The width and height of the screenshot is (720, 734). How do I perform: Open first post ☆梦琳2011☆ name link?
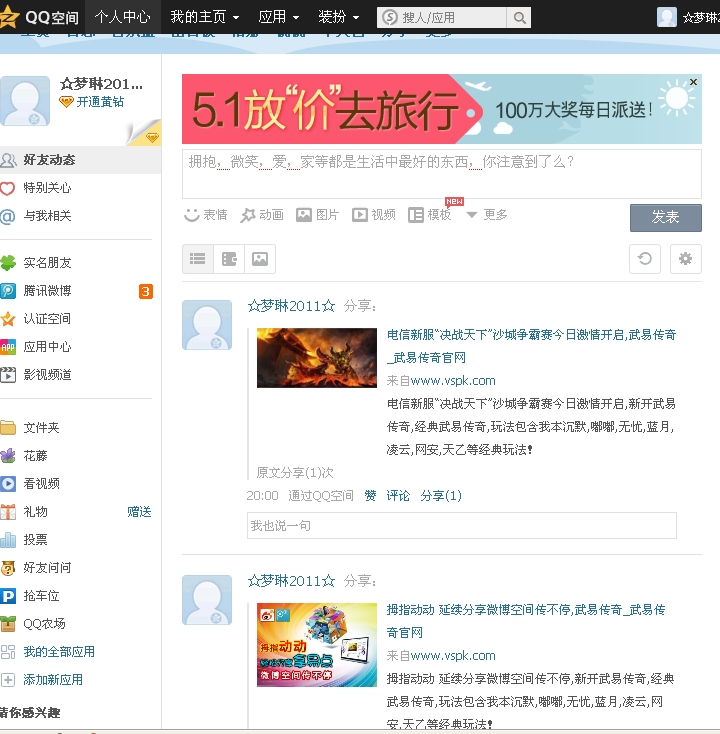(x=291, y=306)
